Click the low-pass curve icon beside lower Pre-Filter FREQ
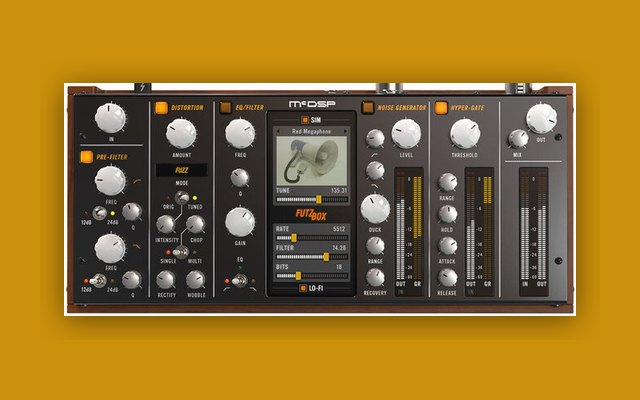Viewport: 640px width, 400px height. pyautogui.click(x=137, y=246)
